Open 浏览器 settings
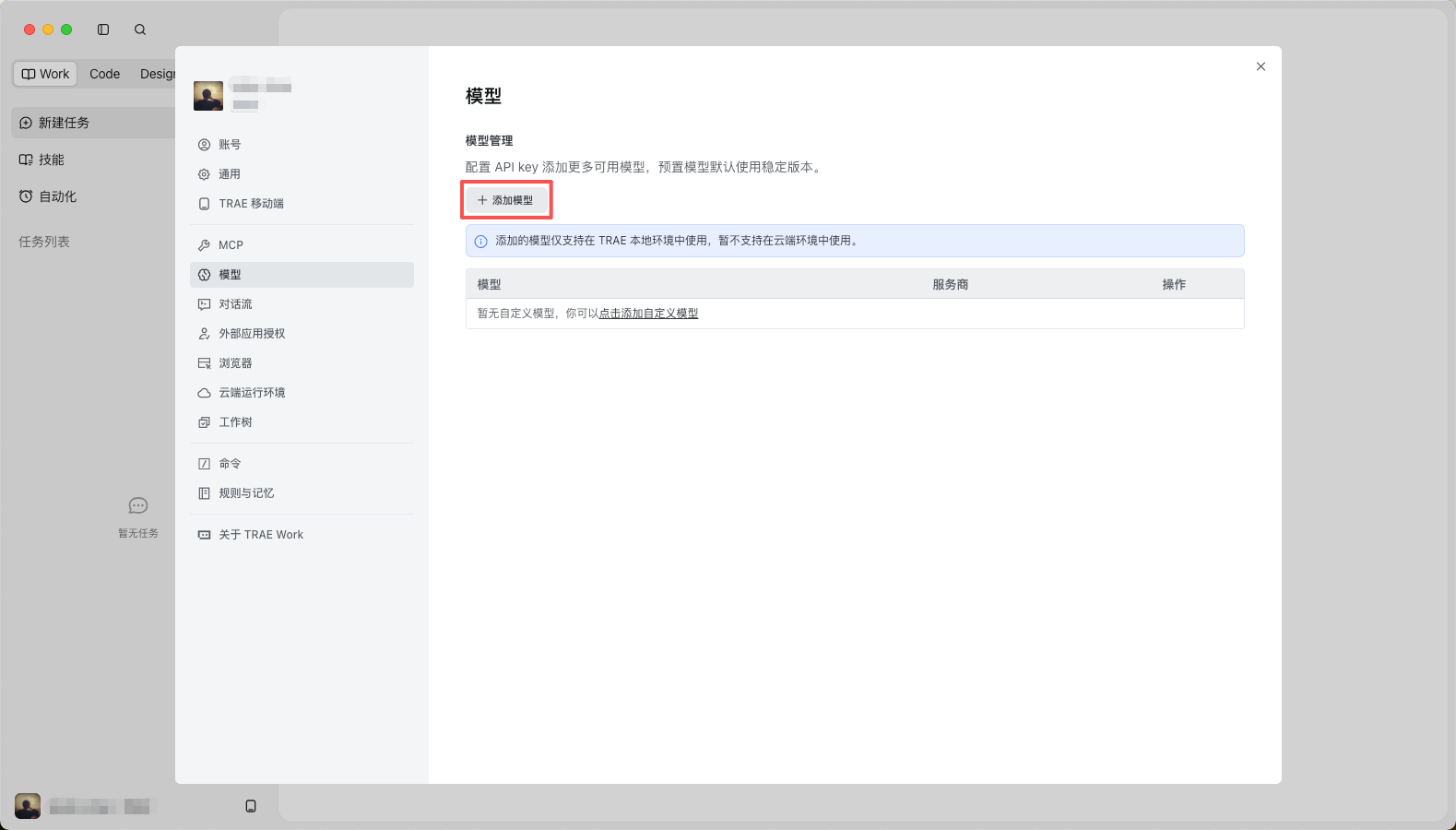 (302, 363)
